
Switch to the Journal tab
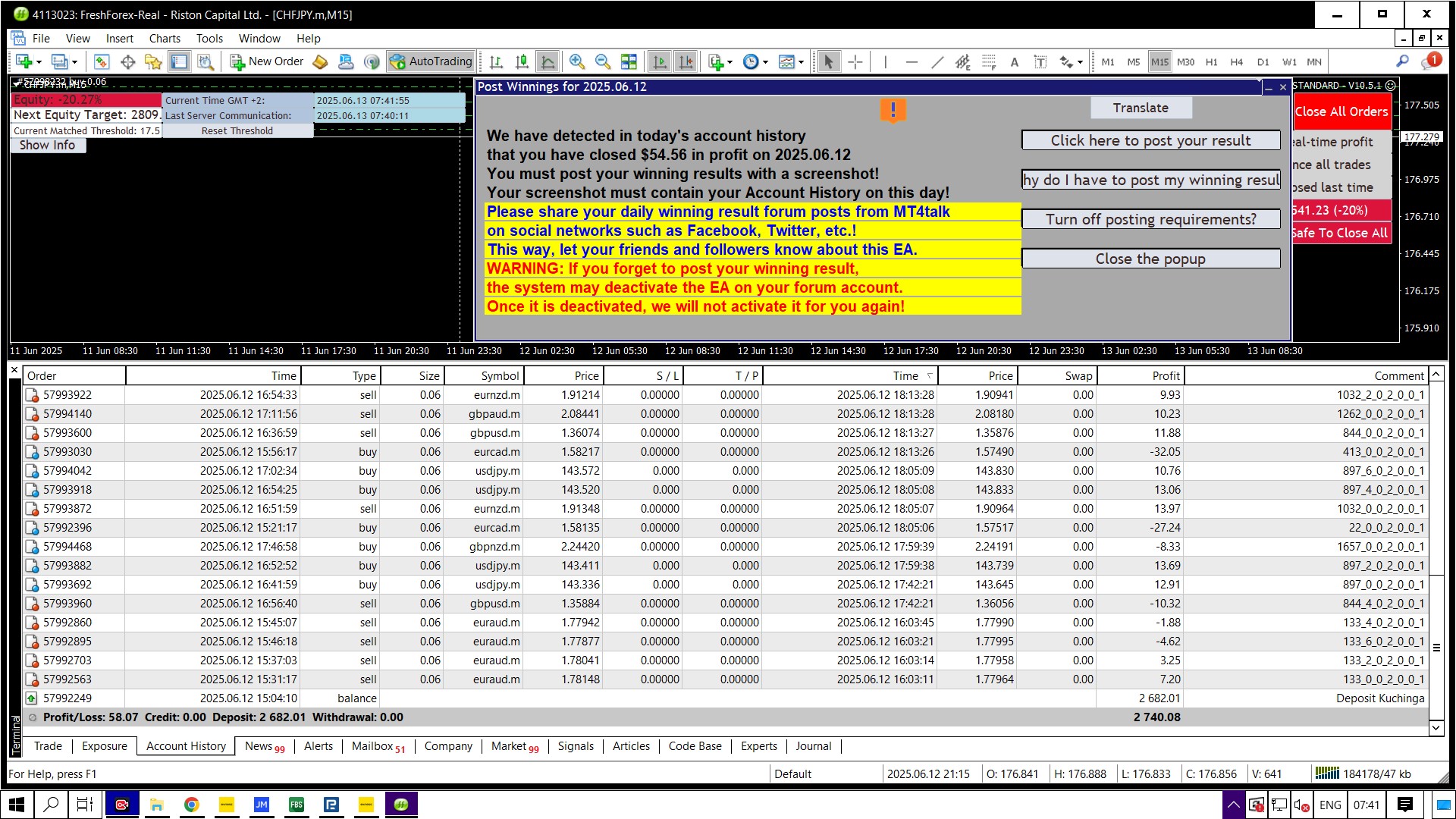click(813, 746)
